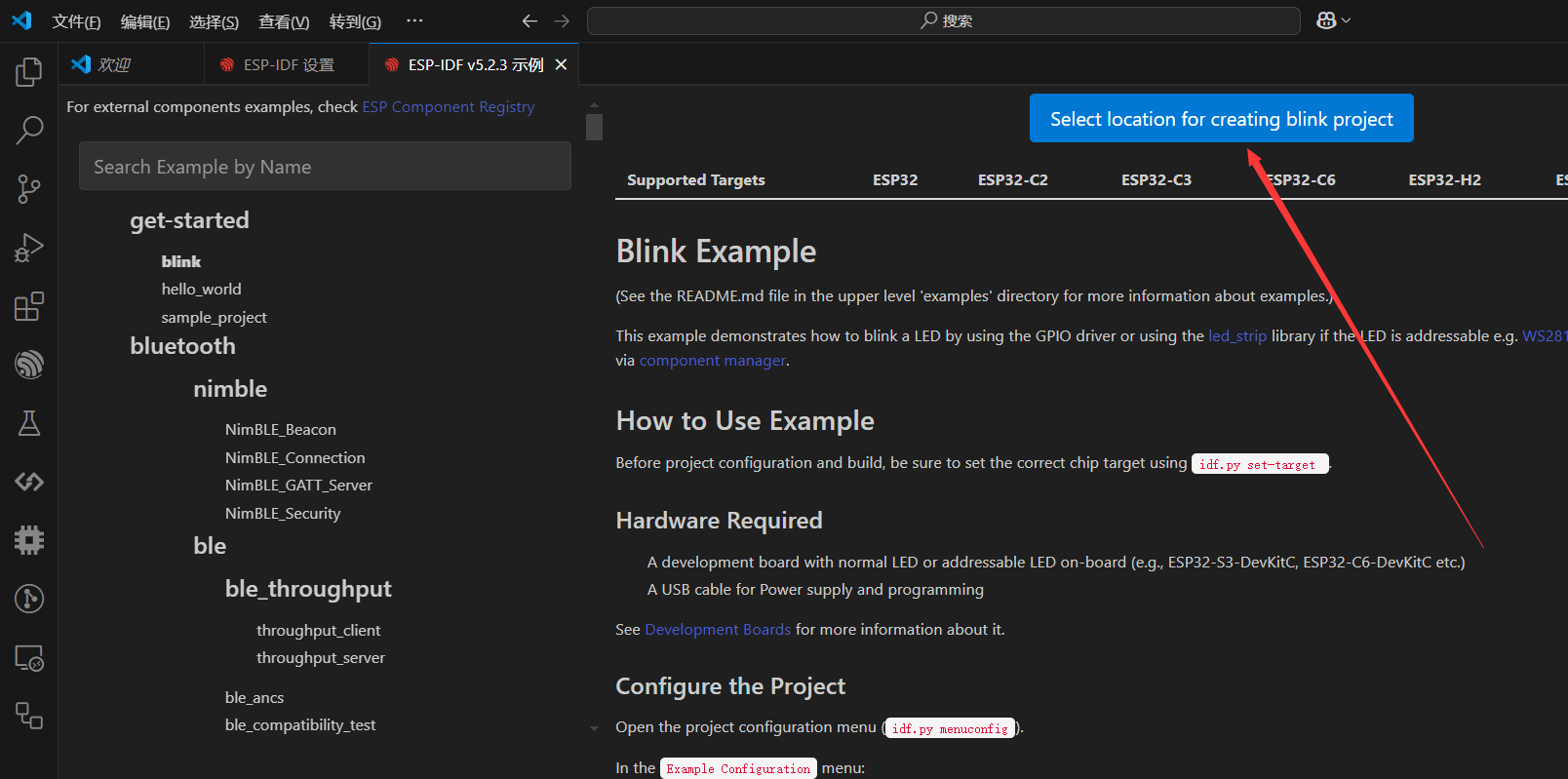
Task: Open the Extensions view
Action: coord(29,306)
